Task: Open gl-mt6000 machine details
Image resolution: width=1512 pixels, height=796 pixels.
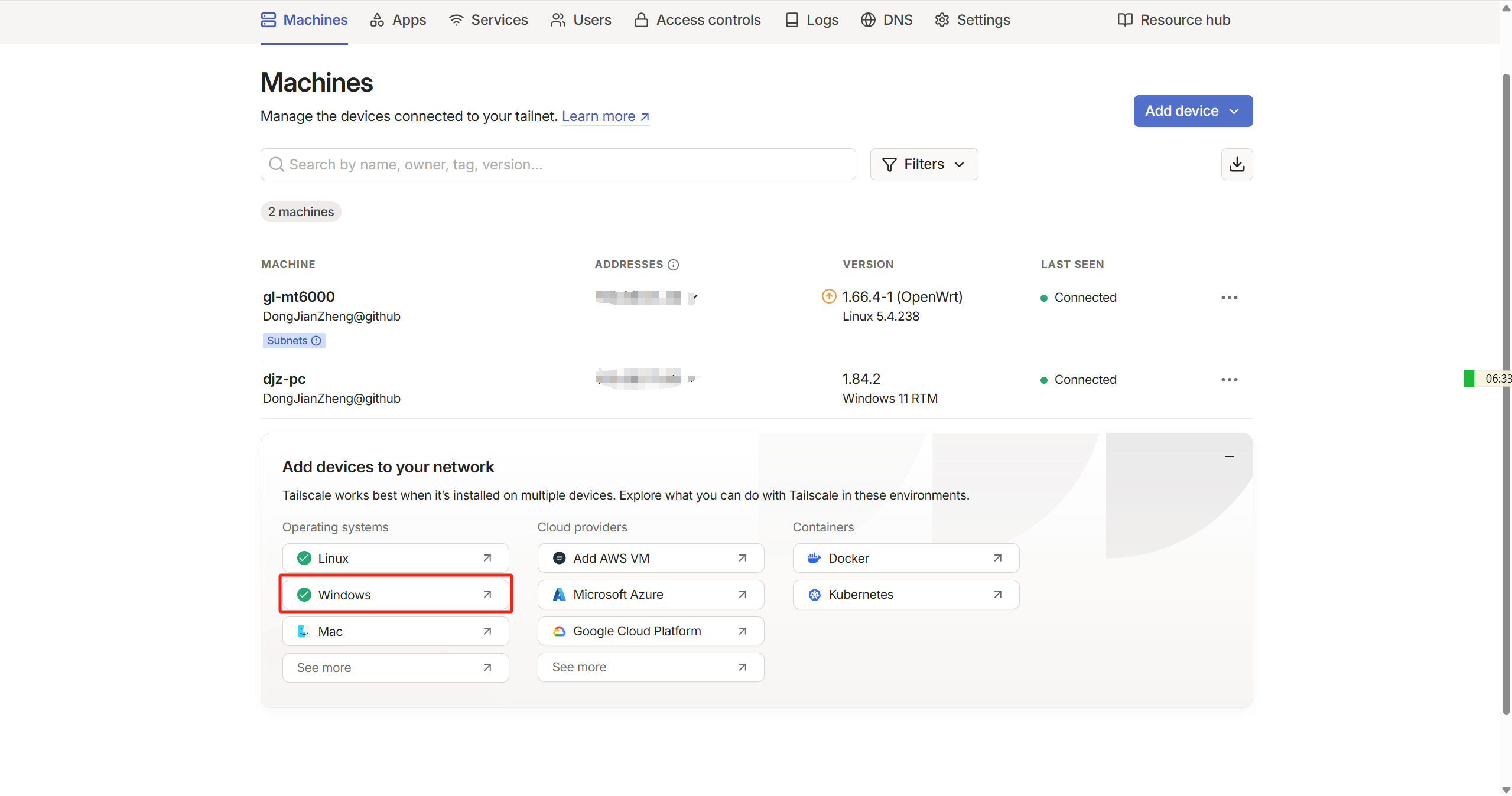Action: point(298,296)
